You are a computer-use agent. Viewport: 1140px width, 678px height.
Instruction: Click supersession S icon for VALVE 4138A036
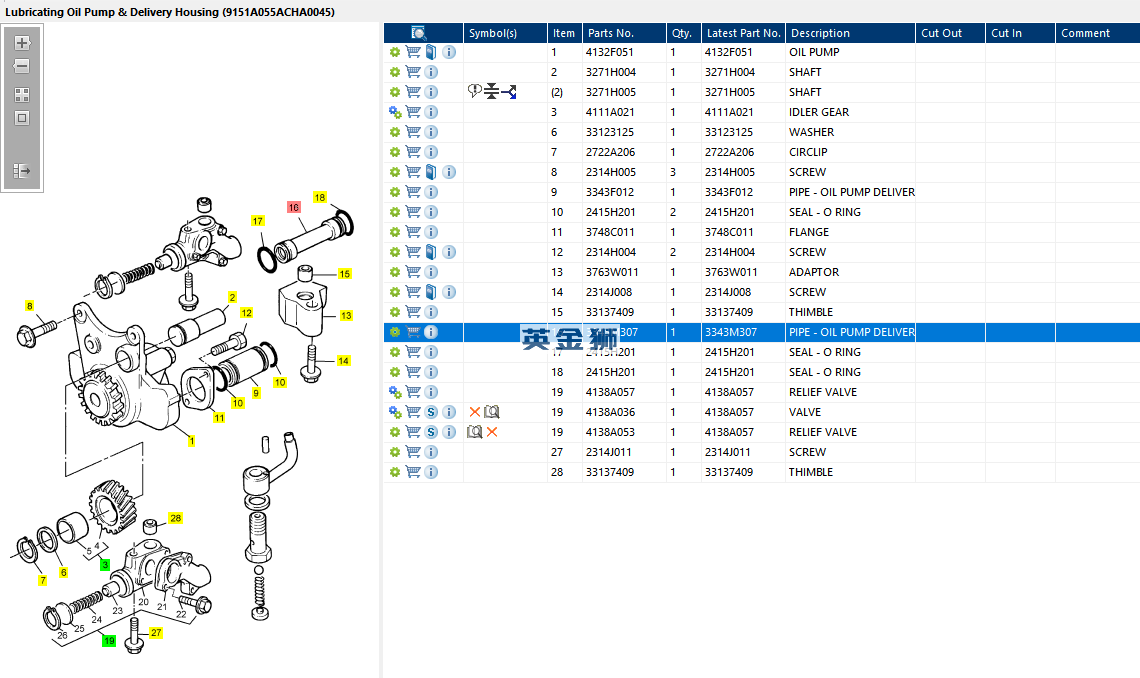pyautogui.click(x=431, y=412)
